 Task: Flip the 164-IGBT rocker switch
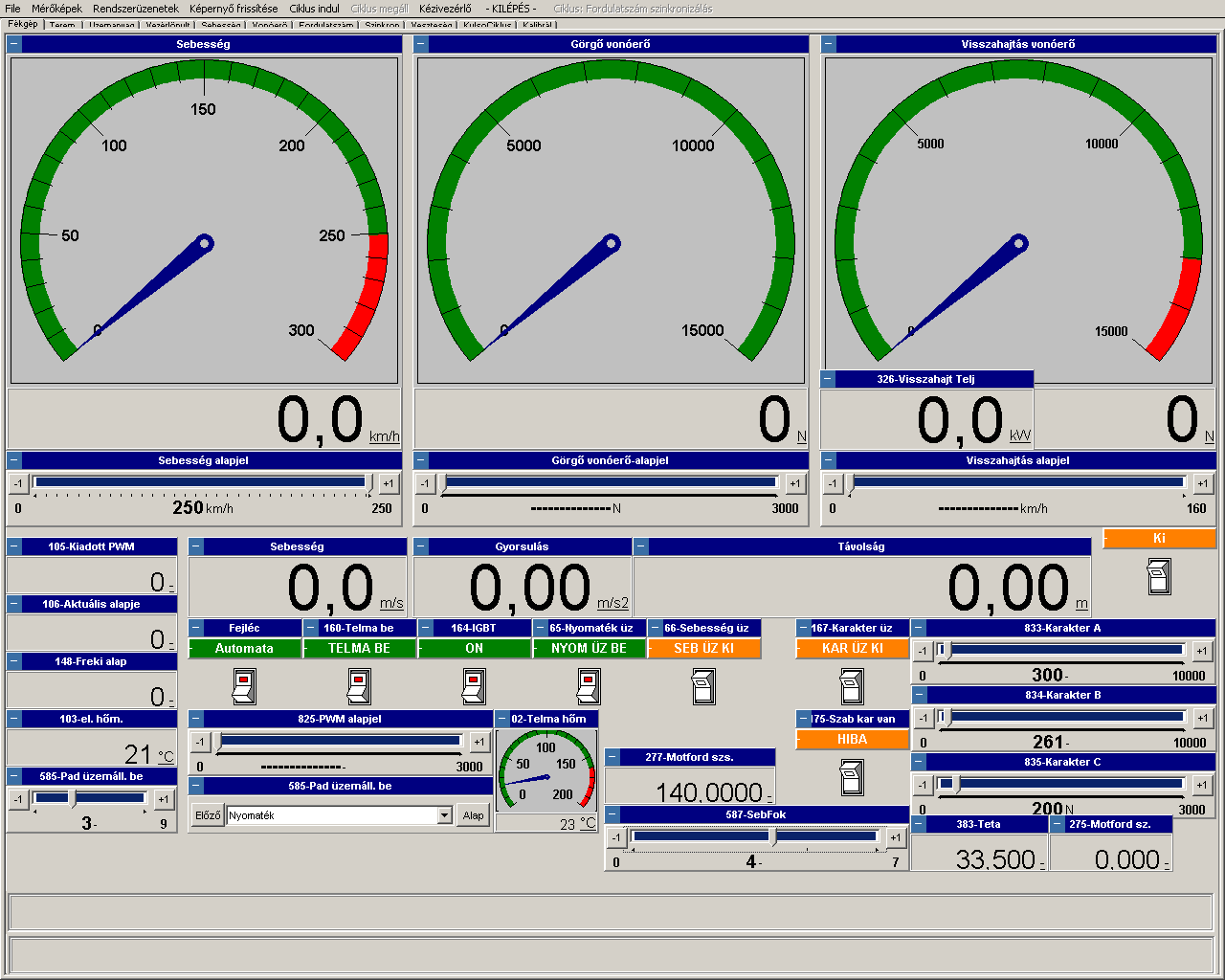tap(474, 686)
